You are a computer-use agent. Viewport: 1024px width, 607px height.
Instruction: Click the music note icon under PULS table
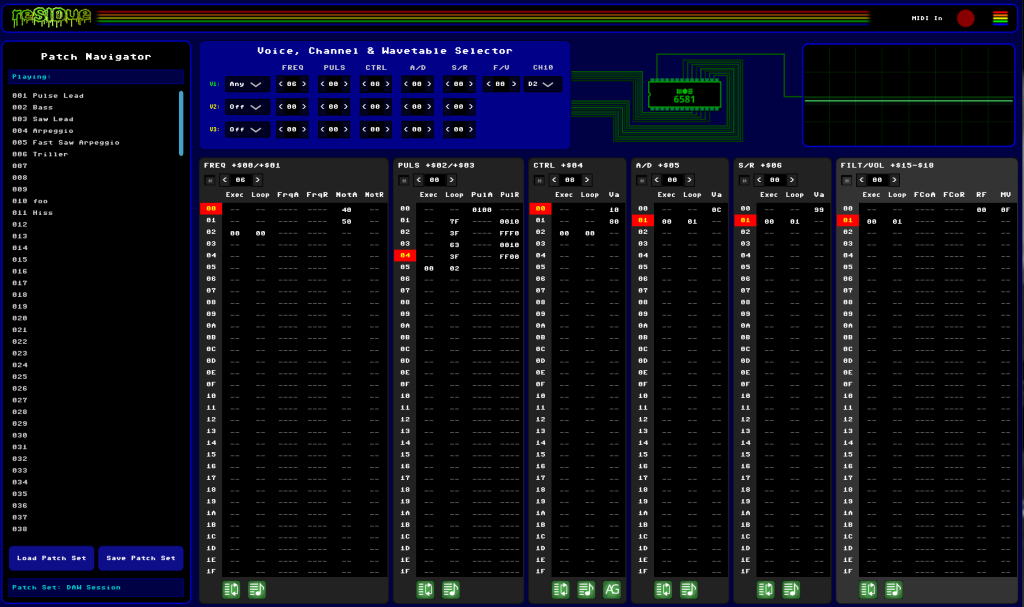click(451, 590)
